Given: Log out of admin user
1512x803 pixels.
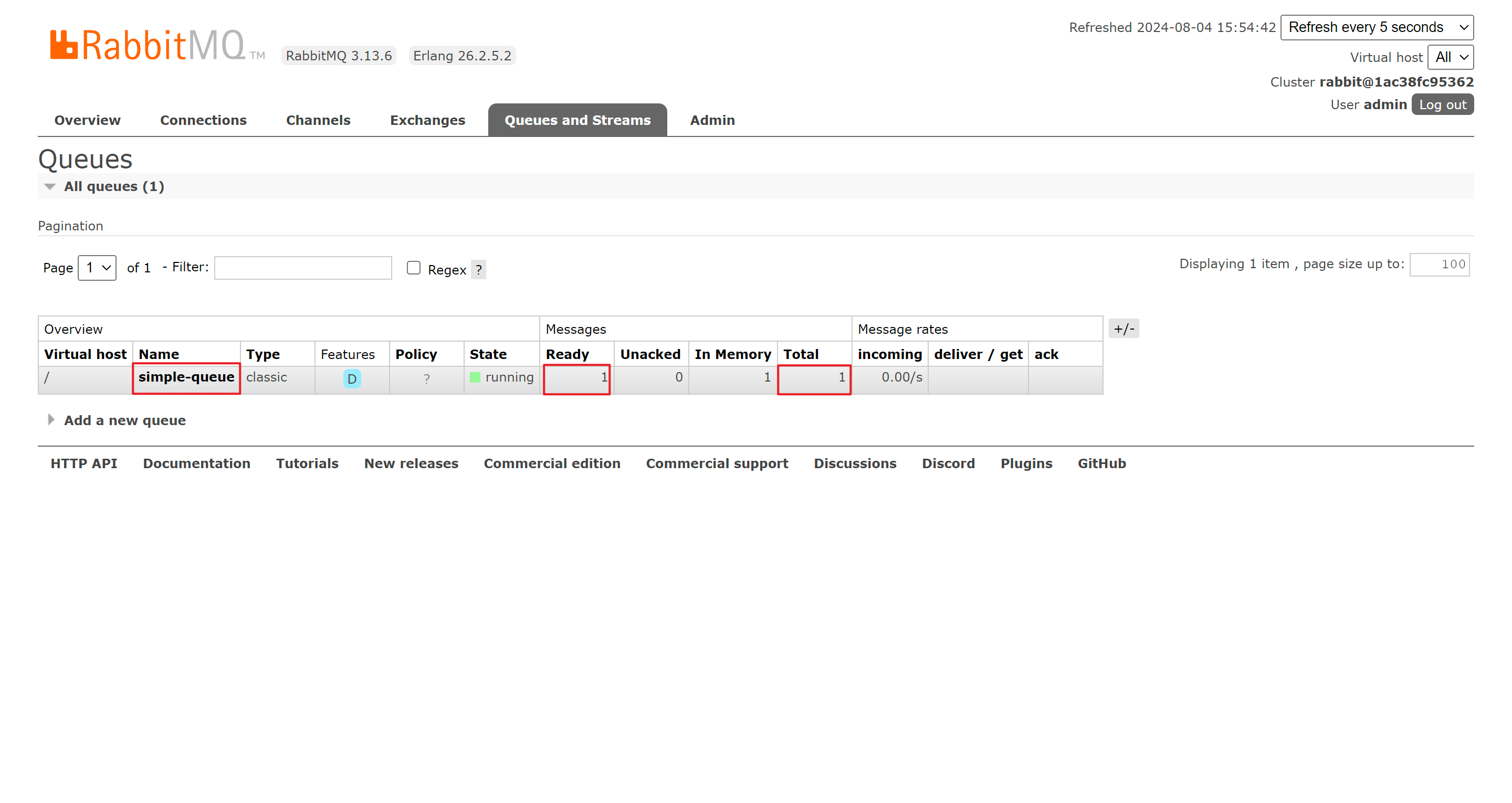Looking at the screenshot, I should click(1442, 104).
